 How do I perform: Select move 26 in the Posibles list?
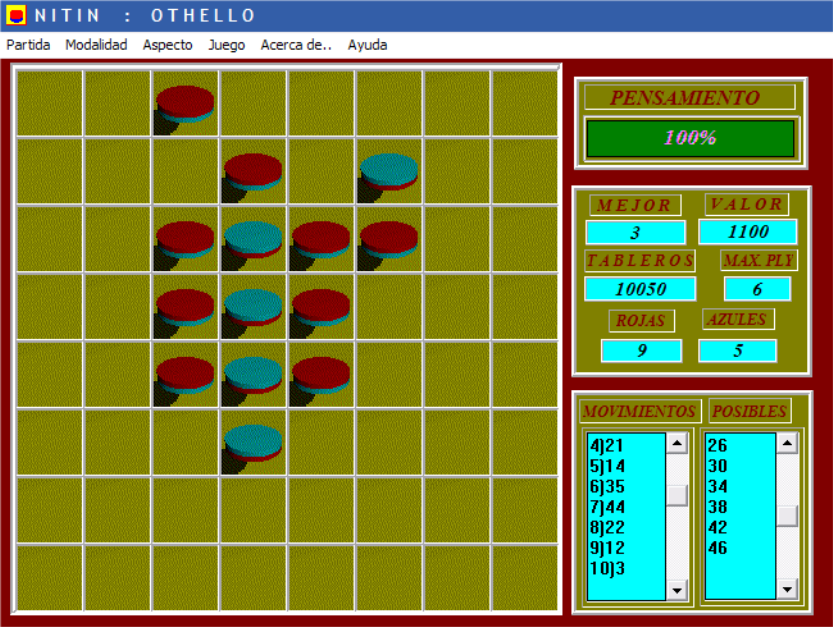(717, 446)
